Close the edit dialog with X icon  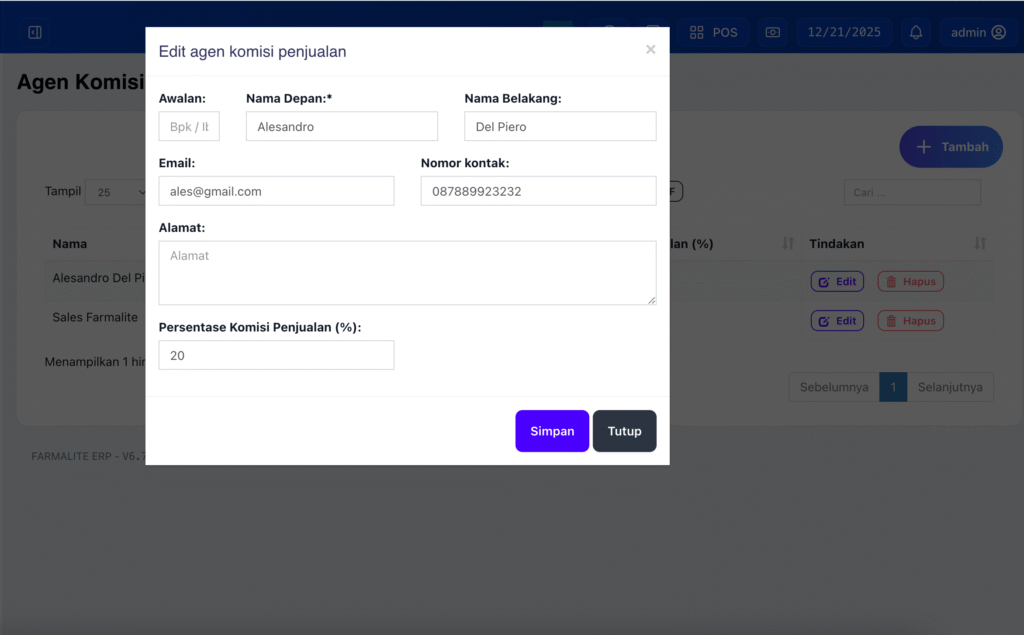tap(650, 49)
